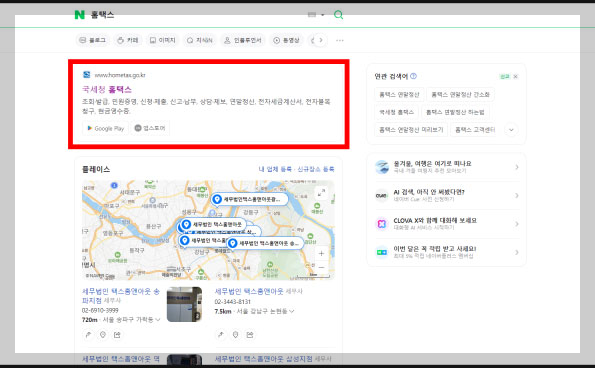Switch to the 이미지 tab

pos(163,40)
